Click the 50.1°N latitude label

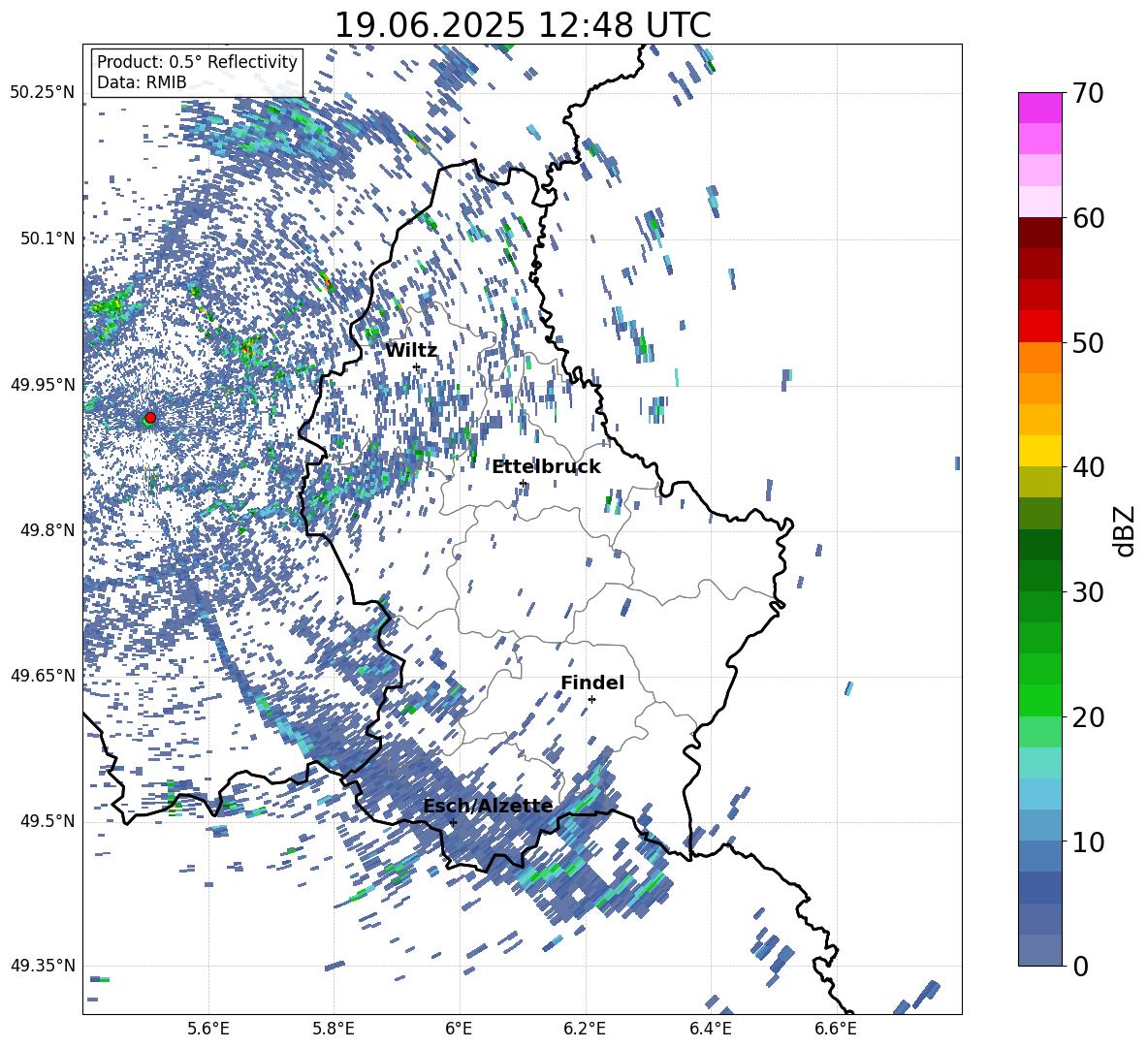[48, 238]
